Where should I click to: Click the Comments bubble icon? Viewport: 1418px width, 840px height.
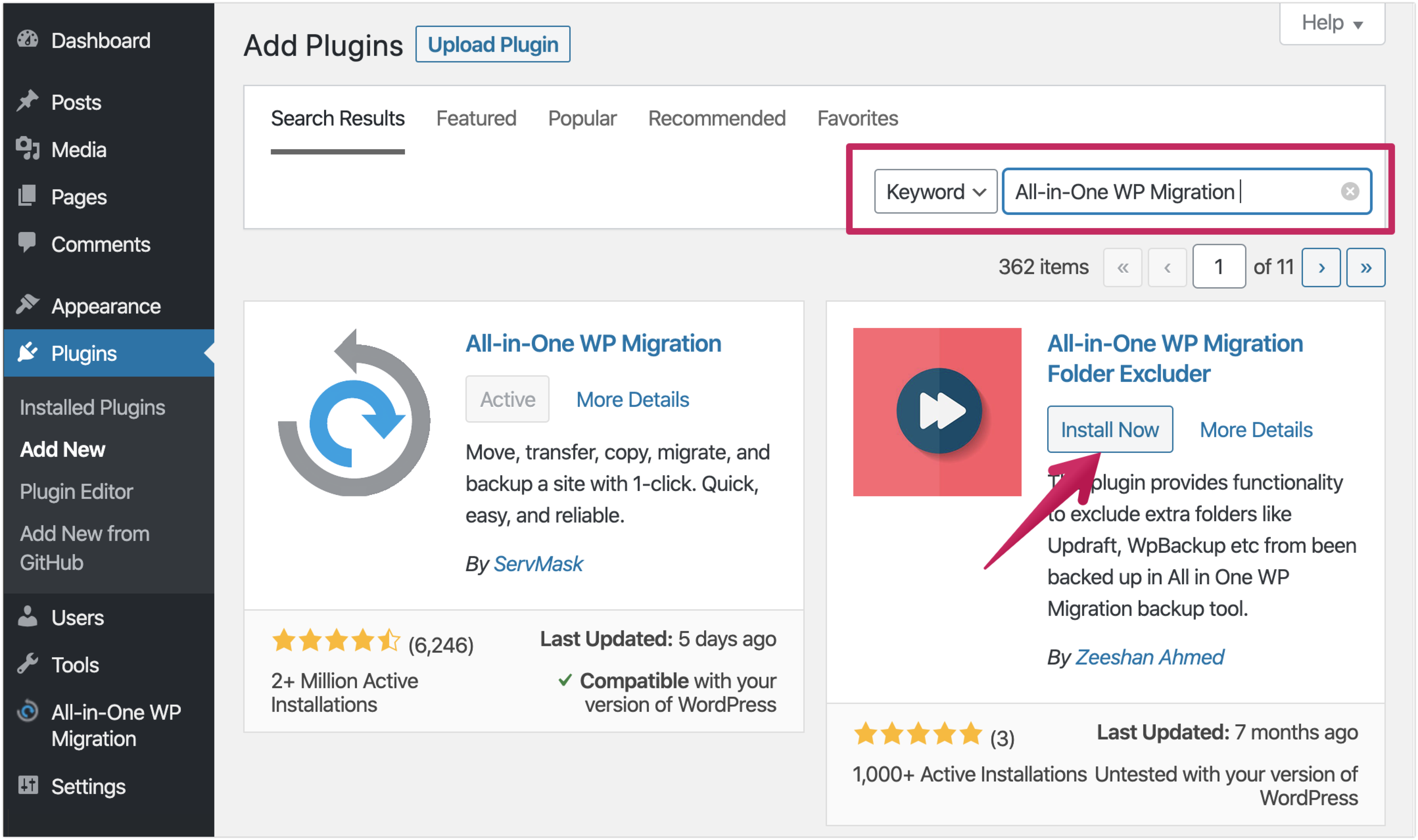27,243
